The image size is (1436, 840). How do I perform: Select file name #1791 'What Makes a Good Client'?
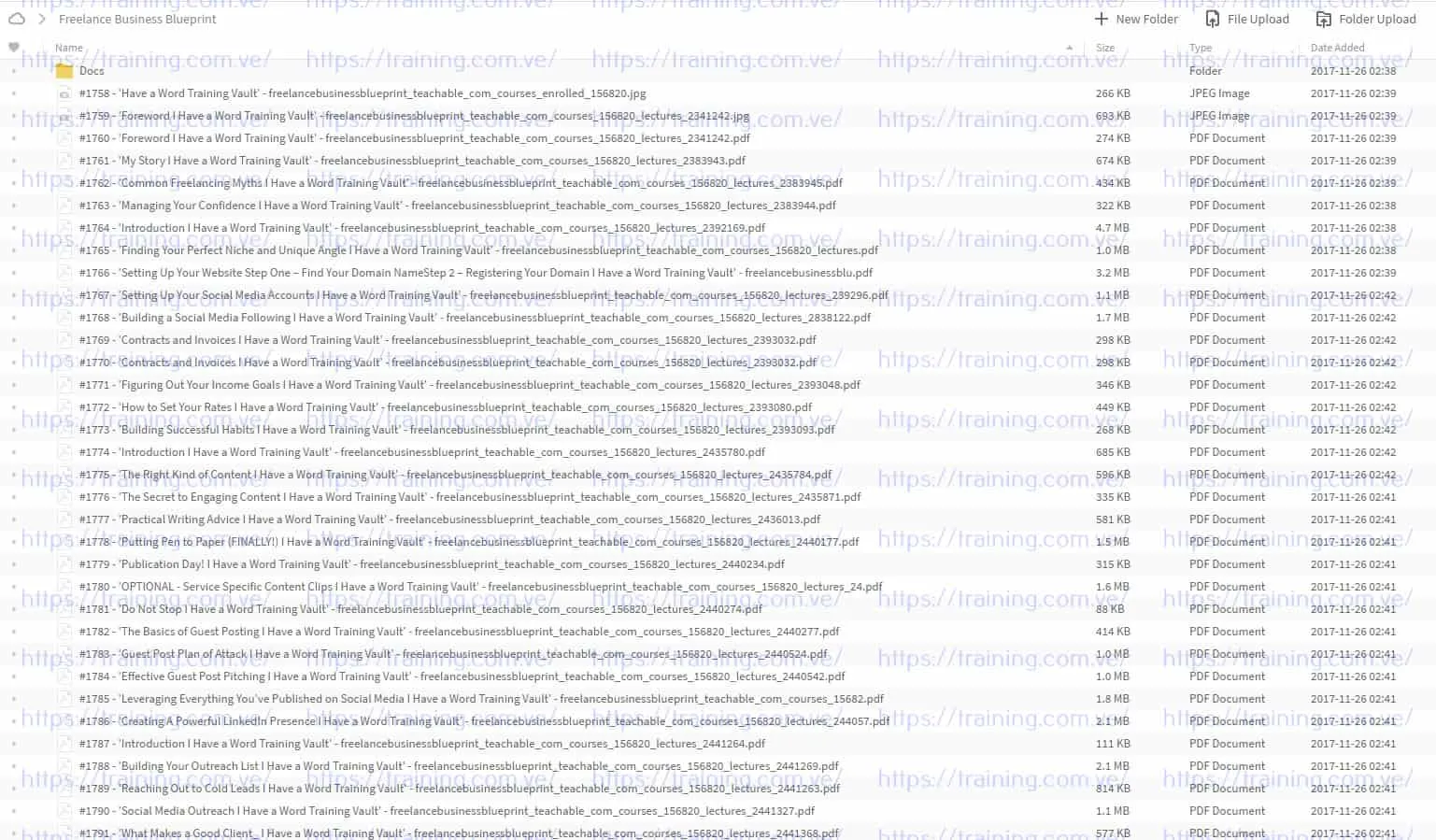point(459,833)
